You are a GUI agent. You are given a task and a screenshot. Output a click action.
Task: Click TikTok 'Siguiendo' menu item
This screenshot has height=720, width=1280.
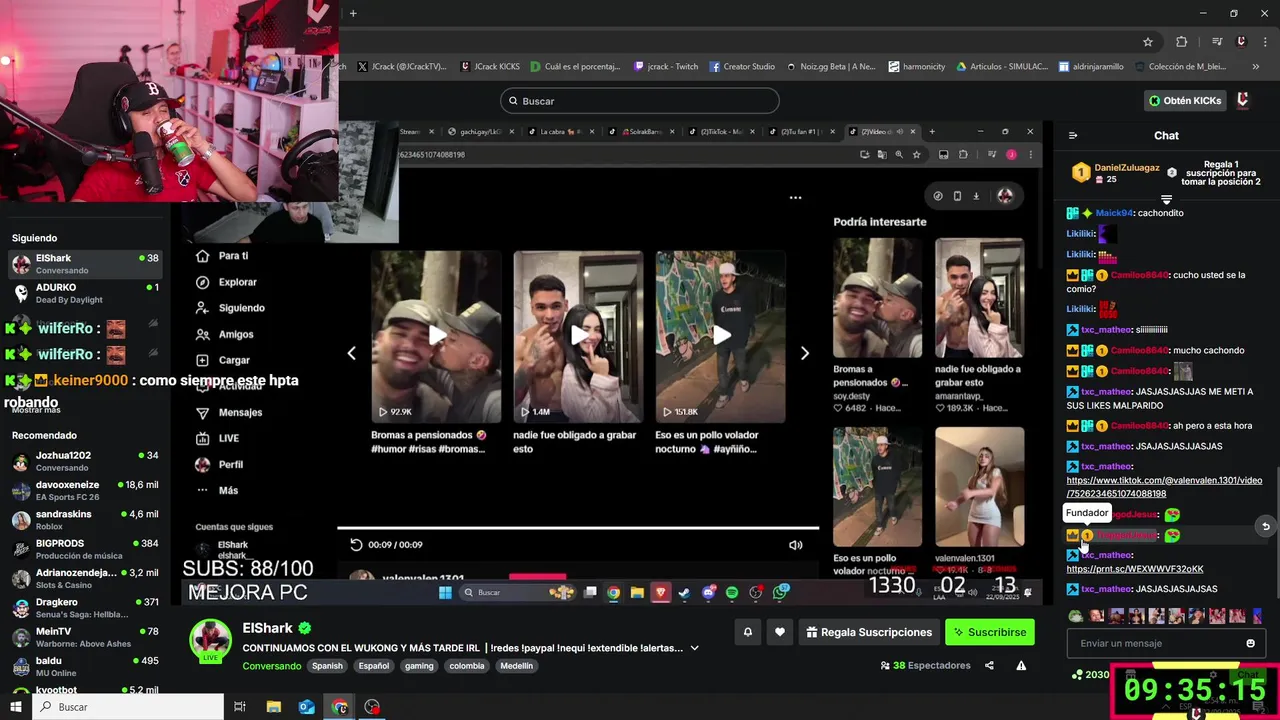230,308
